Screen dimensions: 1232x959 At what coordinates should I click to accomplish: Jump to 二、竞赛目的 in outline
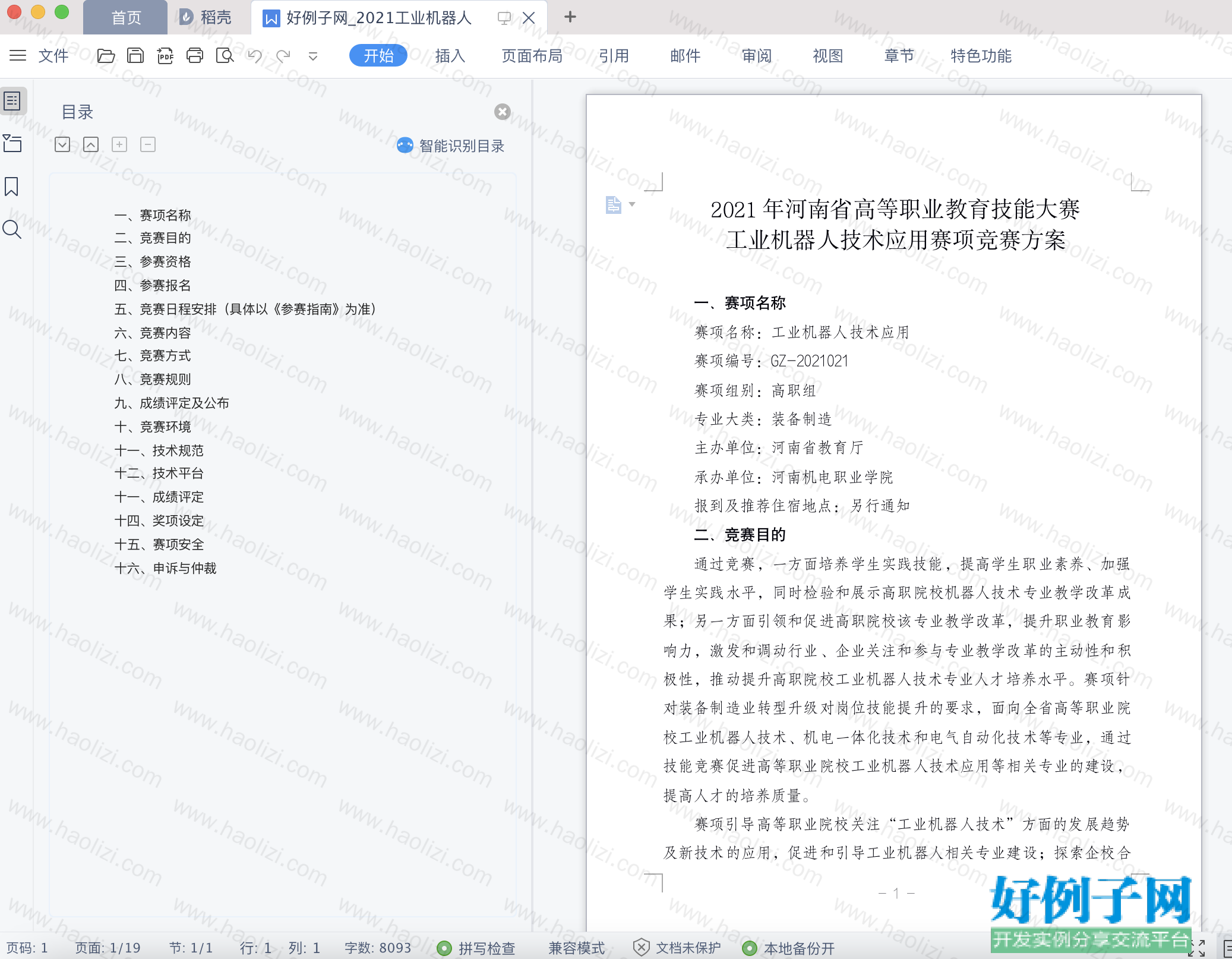pos(153,238)
